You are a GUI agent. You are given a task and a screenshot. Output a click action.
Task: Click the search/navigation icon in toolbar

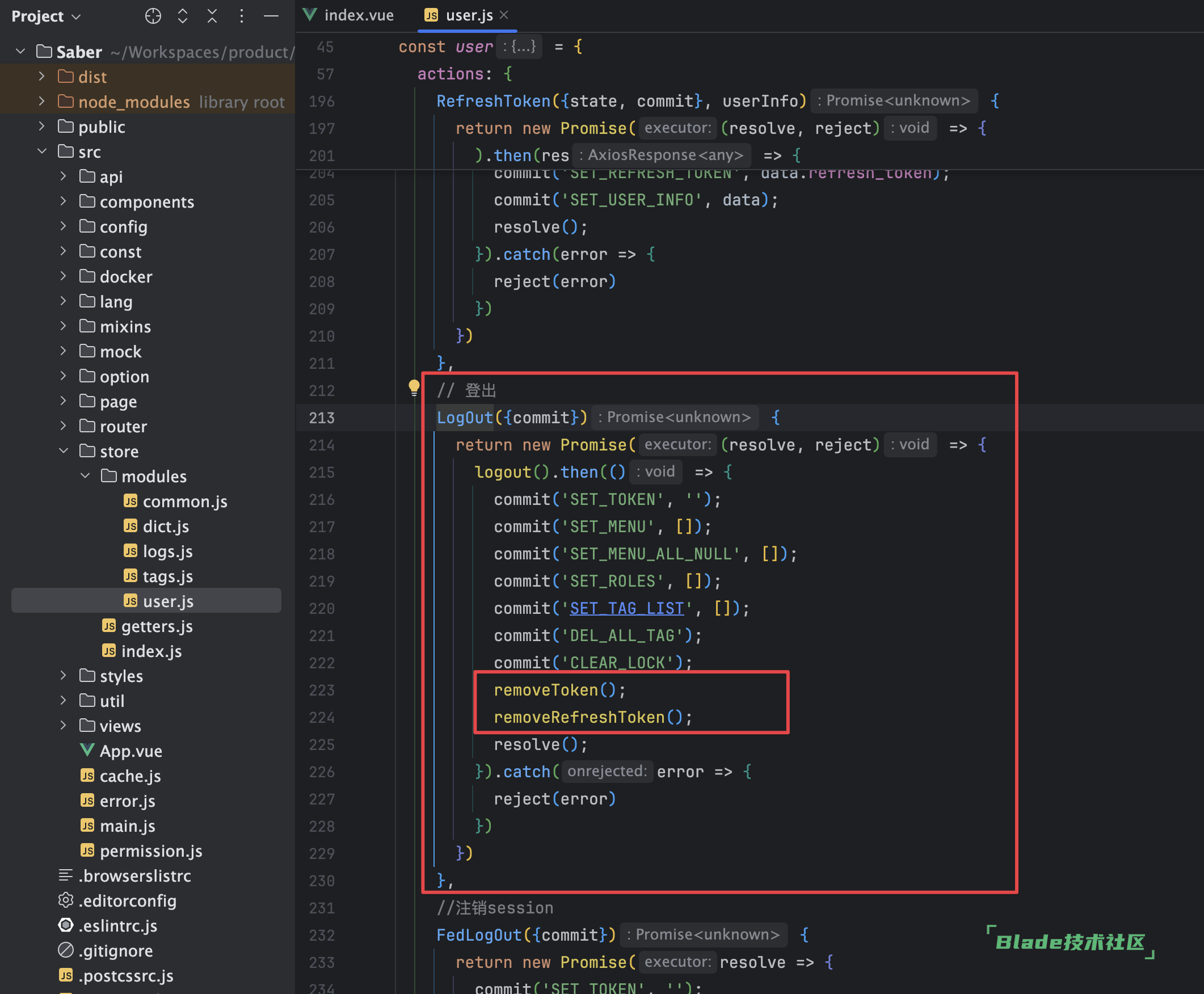click(153, 17)
